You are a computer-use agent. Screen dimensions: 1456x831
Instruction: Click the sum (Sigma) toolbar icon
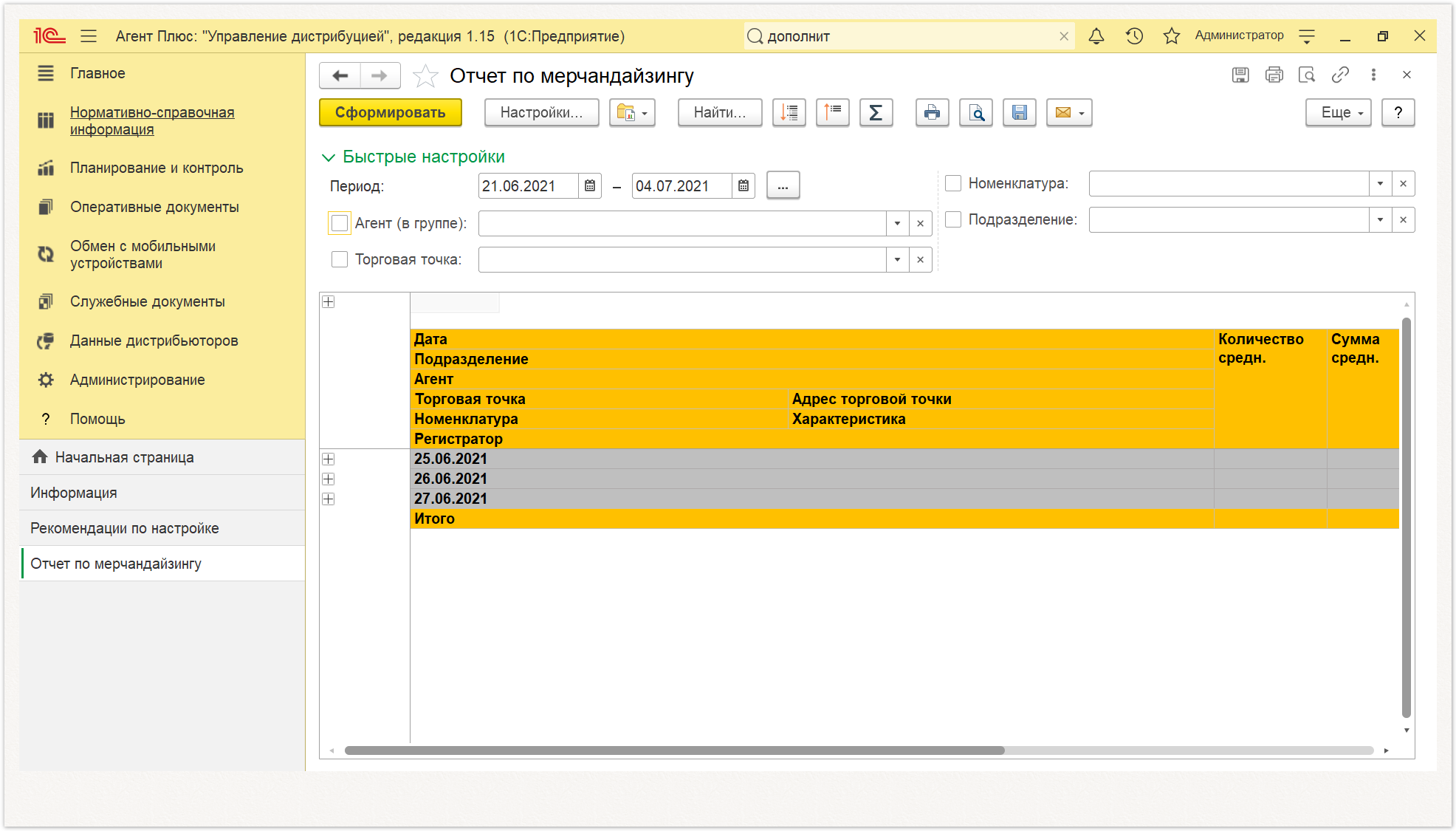pos(876,113)
